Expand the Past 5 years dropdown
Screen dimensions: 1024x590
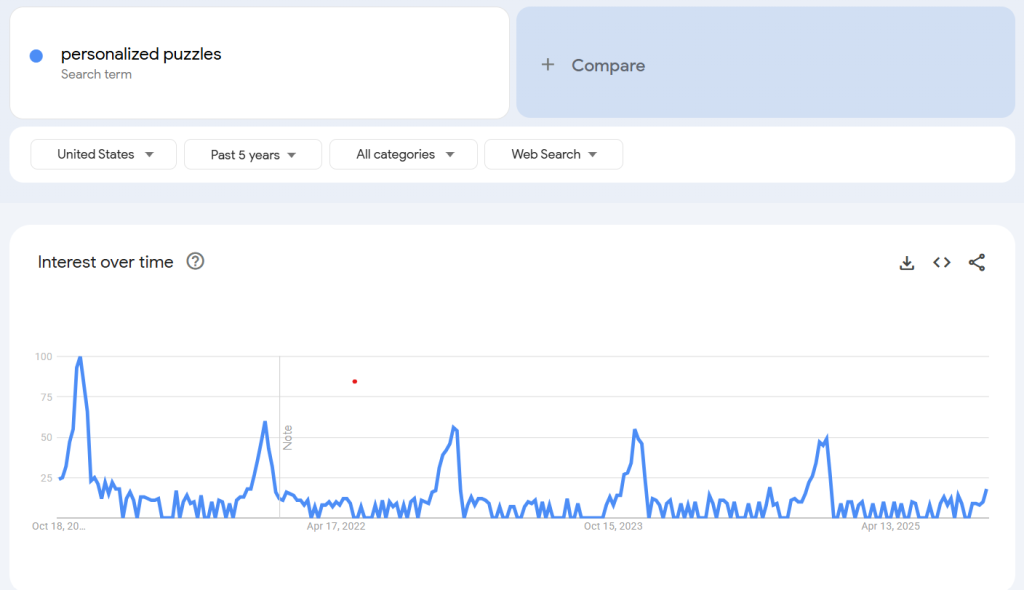[253, 155]
